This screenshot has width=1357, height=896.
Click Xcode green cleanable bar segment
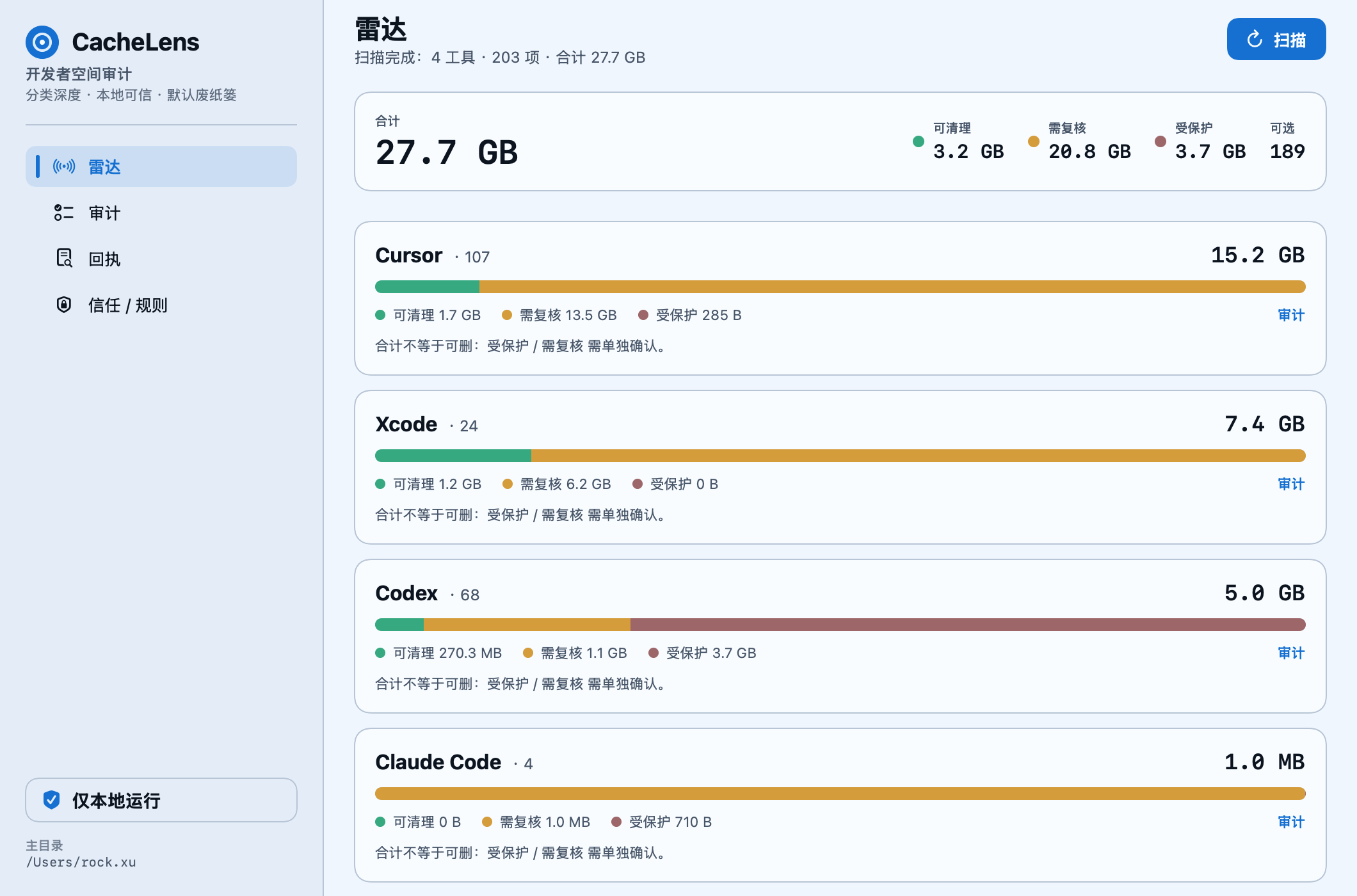[453, 456]
